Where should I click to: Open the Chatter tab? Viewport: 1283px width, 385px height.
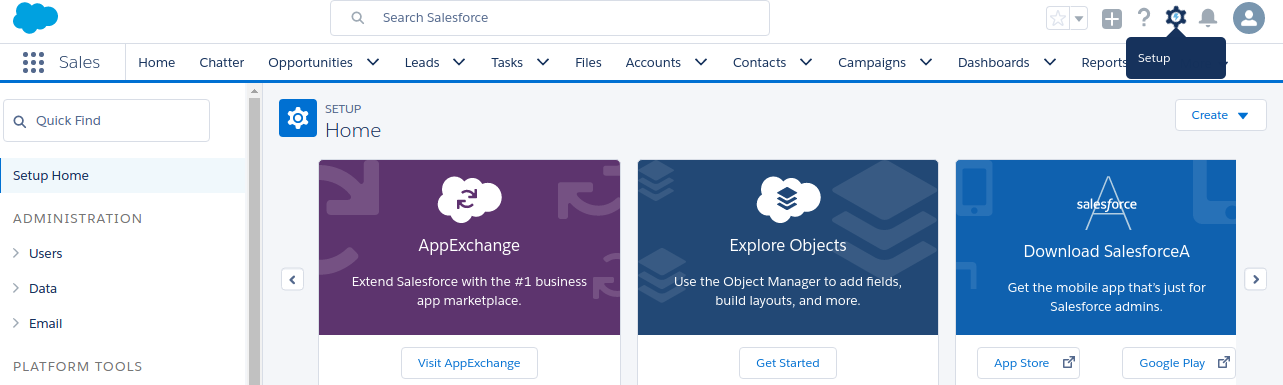coord(222,62)
